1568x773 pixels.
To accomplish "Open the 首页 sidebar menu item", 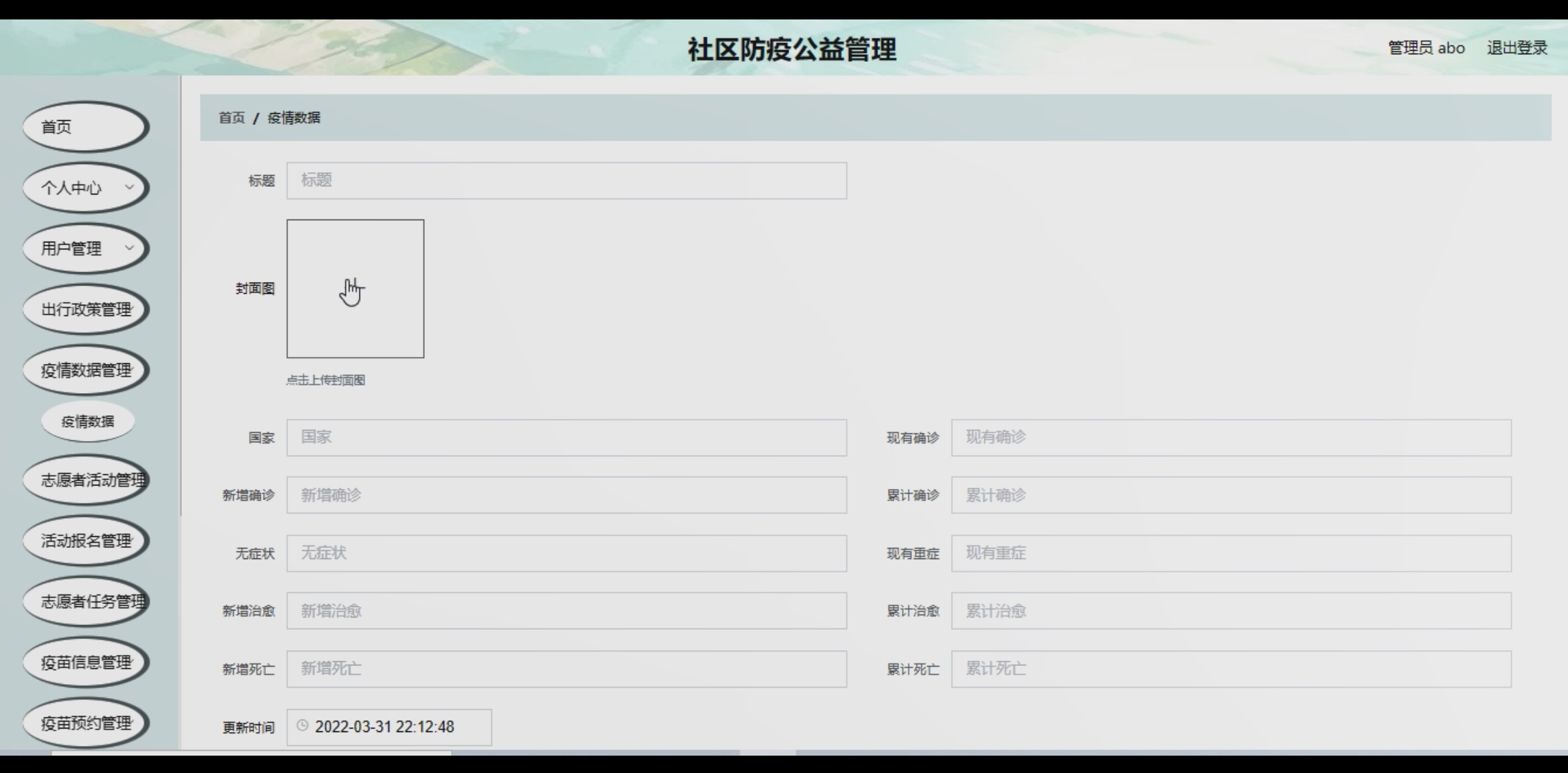I will [x=86, y=127].
